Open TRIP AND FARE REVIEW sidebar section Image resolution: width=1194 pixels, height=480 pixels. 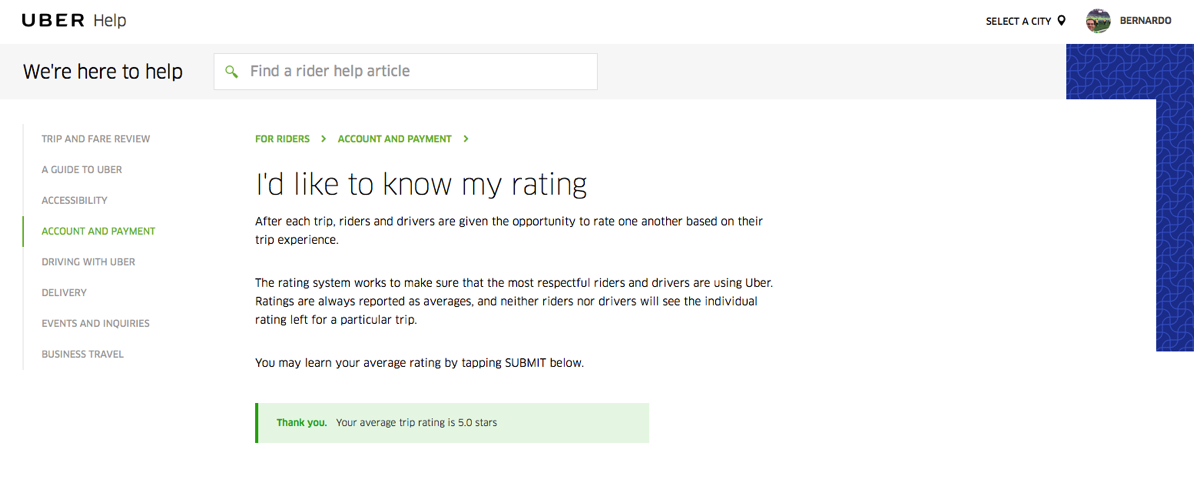point(96,139)
